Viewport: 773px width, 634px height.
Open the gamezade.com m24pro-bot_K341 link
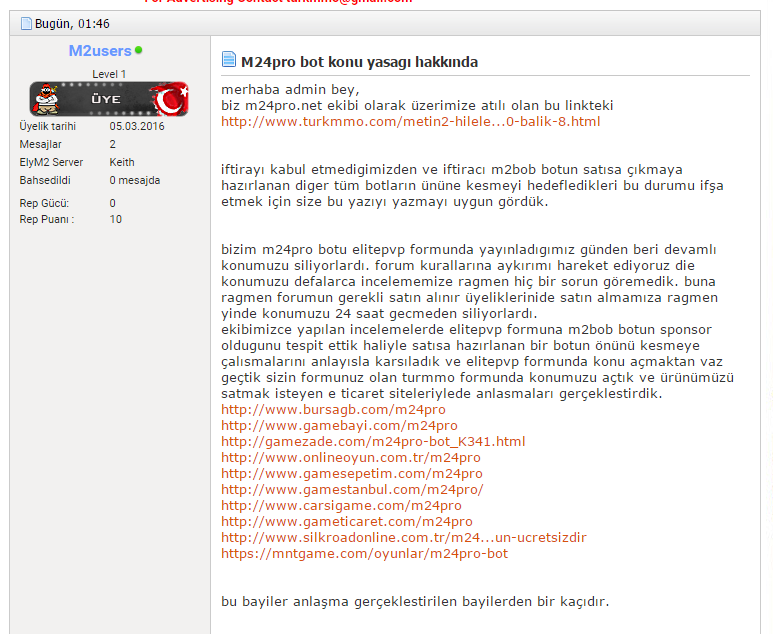tap(373, 441)
